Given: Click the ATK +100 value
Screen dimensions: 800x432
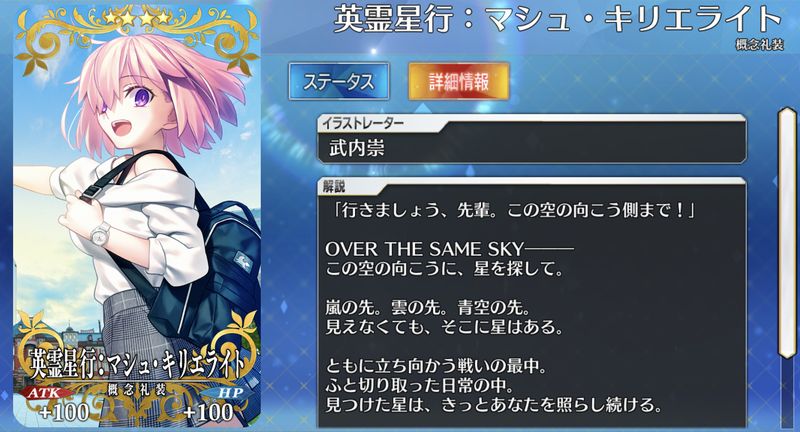Looking at the screenshot, I should click(64, 412).
